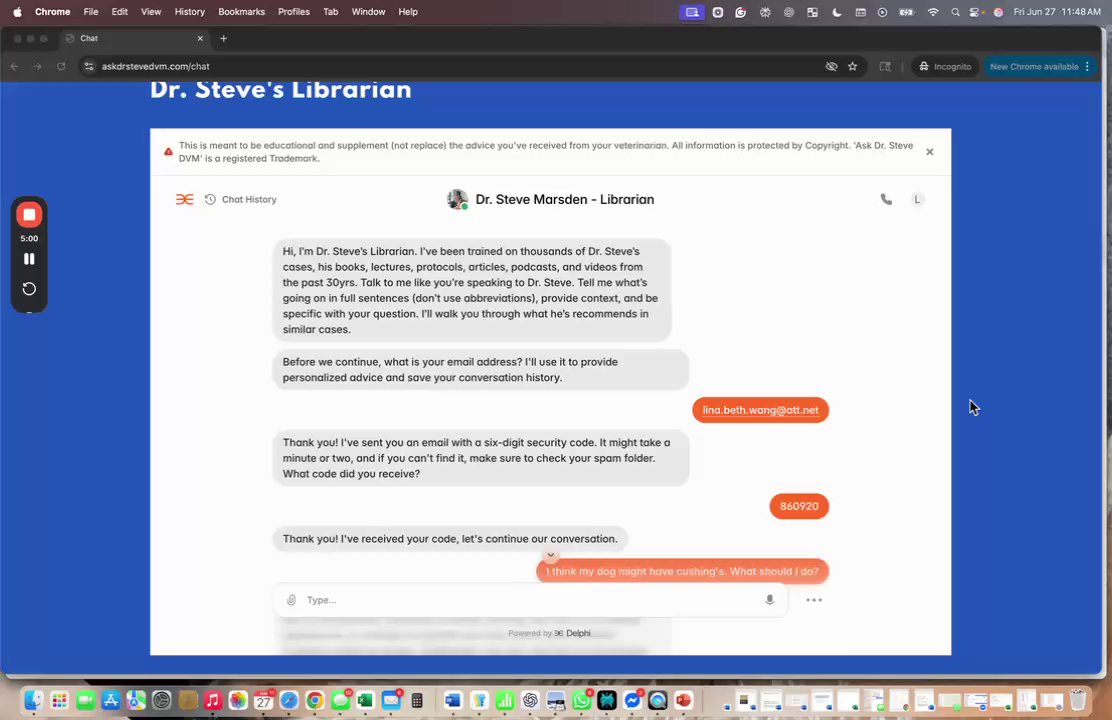Open the Bookmarks menu
Image resolution: width=1112 pixels, height=720 pixels.
(241, 12)
